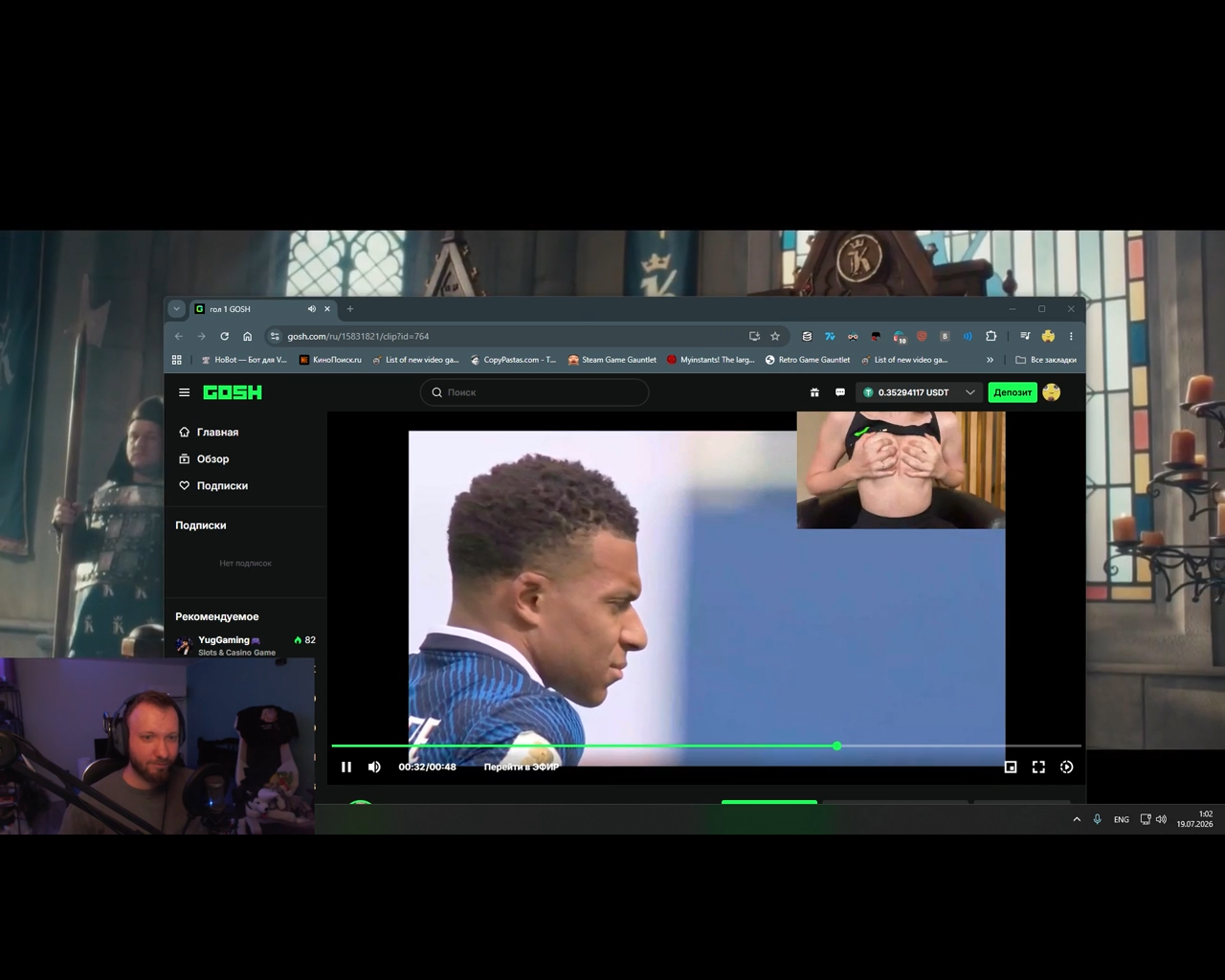Viewport: 1225px width, 980px height.
Task: Bookmark this page with the star
Action: point(775,336)
